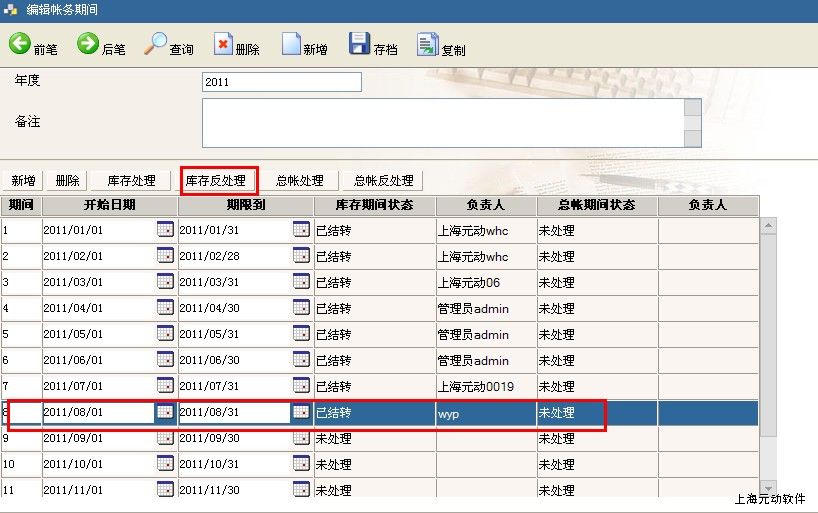818x513 pixels.
Task: Open calendar picker for period 8 start date
Action: click(165, 412)
